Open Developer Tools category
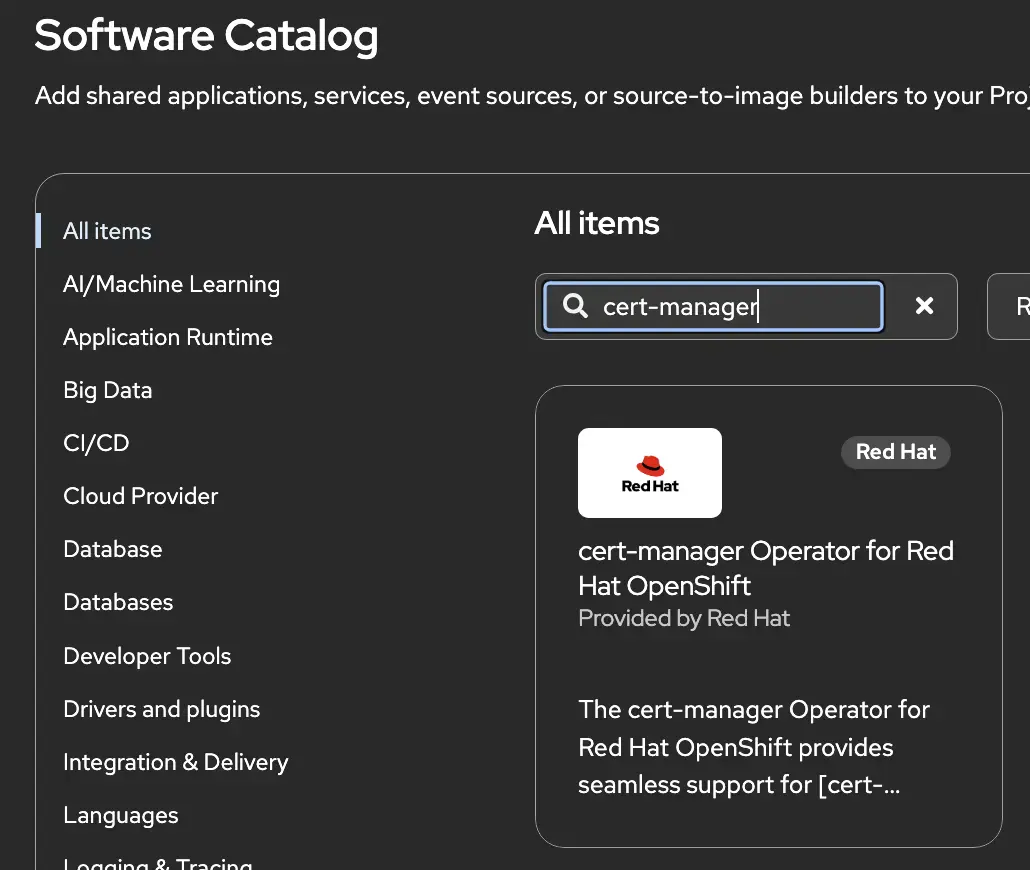 (147, 656)
